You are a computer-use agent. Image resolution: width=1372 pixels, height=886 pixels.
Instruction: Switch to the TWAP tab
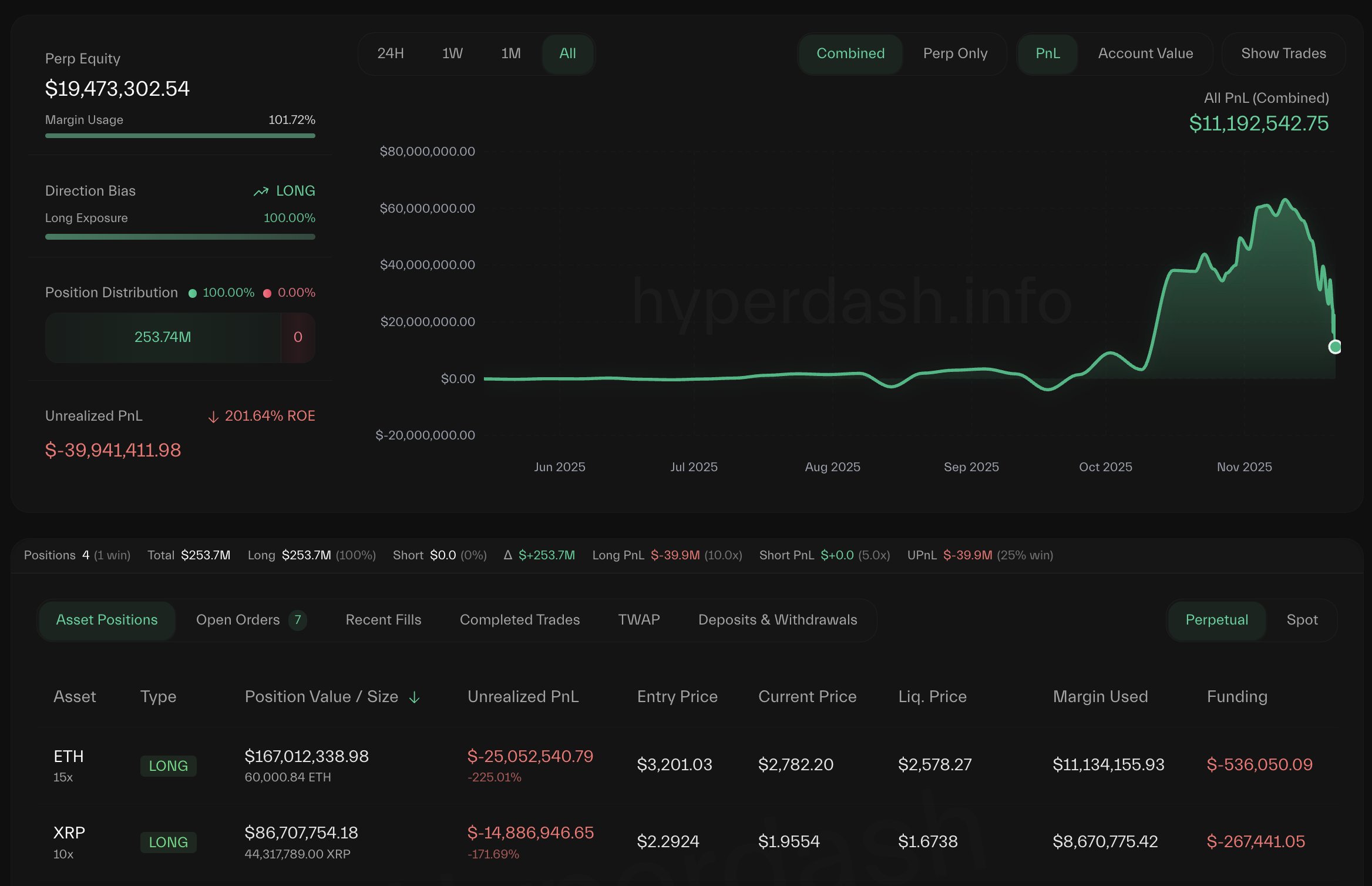[638, 620]
